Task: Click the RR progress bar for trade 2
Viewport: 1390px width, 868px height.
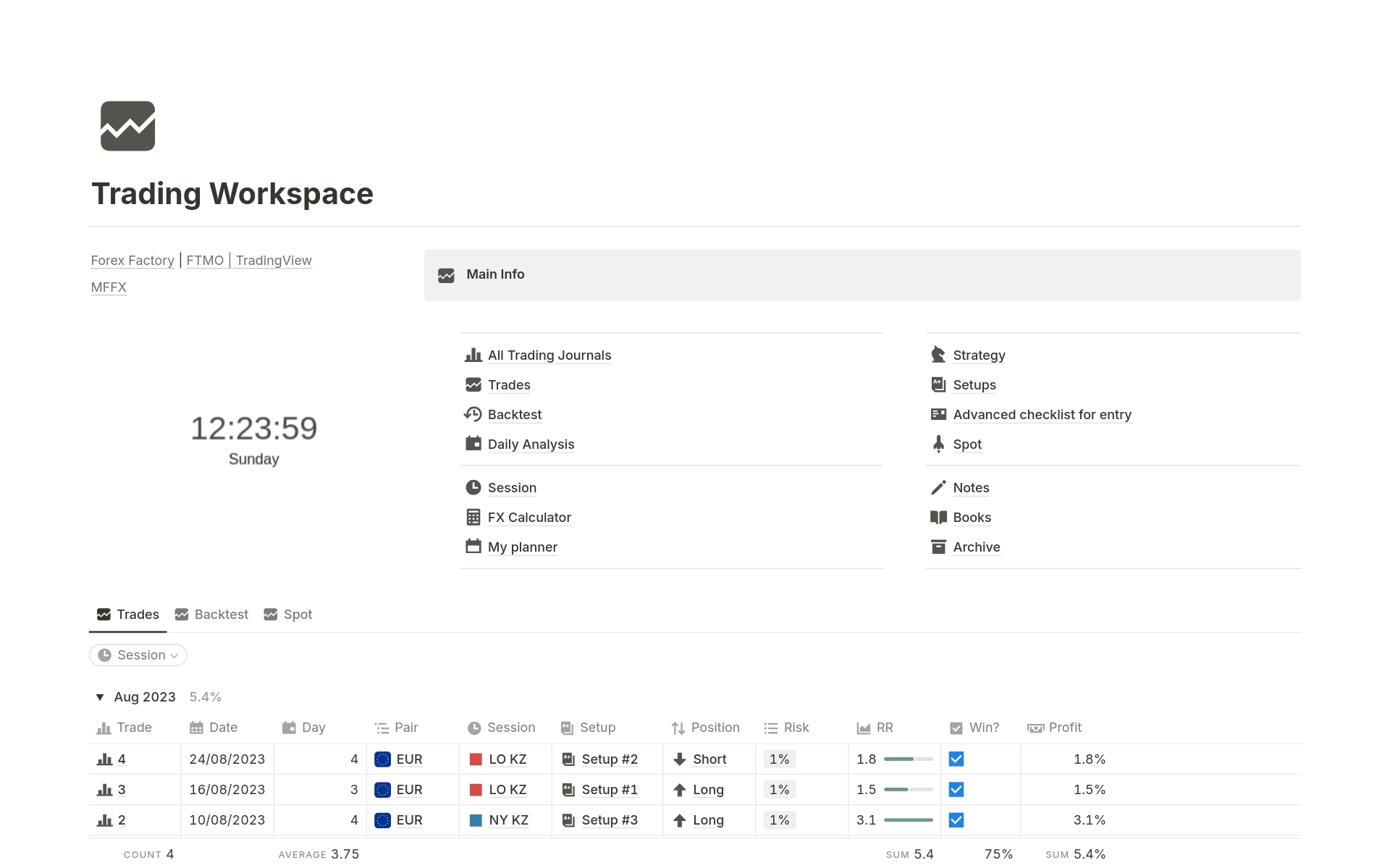Action: [909, 819]
